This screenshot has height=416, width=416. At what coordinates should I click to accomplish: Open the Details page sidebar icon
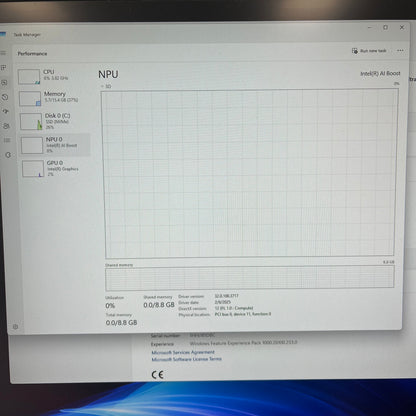(7, 140)
